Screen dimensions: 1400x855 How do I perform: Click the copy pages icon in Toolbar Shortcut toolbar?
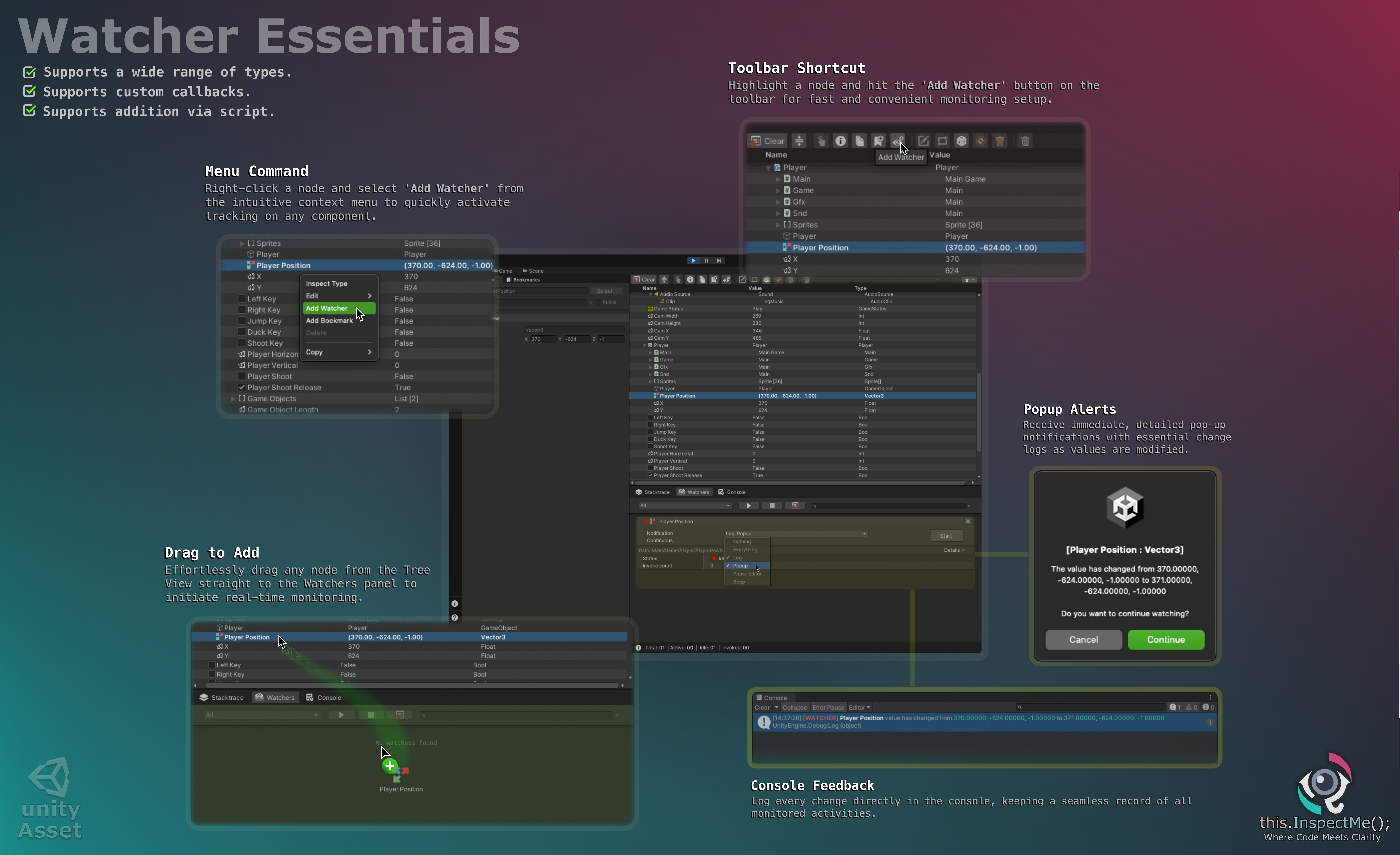[x=860, y=141]
